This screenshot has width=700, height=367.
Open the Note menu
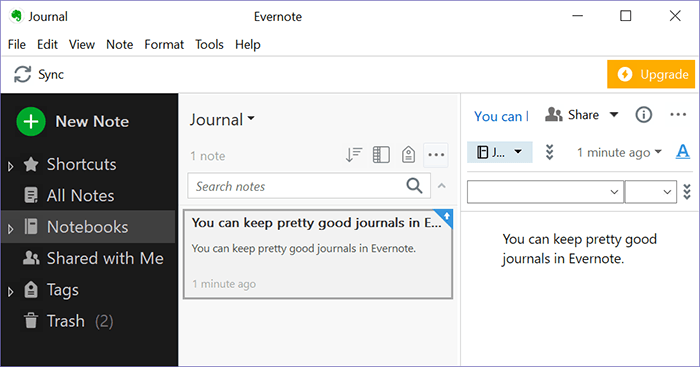pos(120,45)
